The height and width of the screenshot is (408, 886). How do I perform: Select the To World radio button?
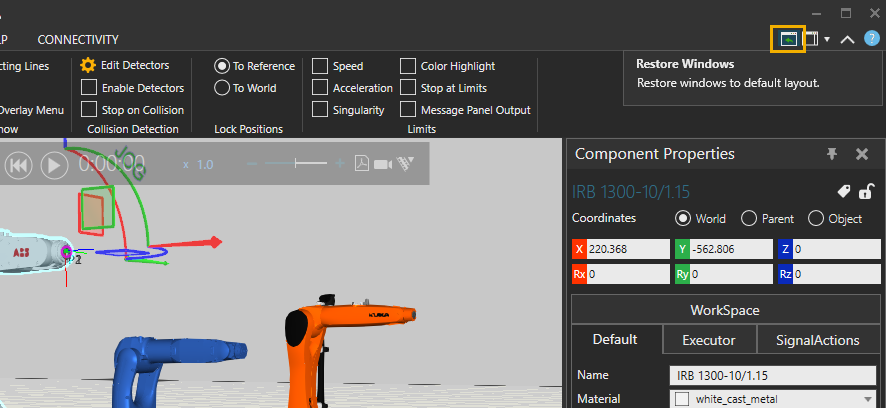tap(222, 88)
